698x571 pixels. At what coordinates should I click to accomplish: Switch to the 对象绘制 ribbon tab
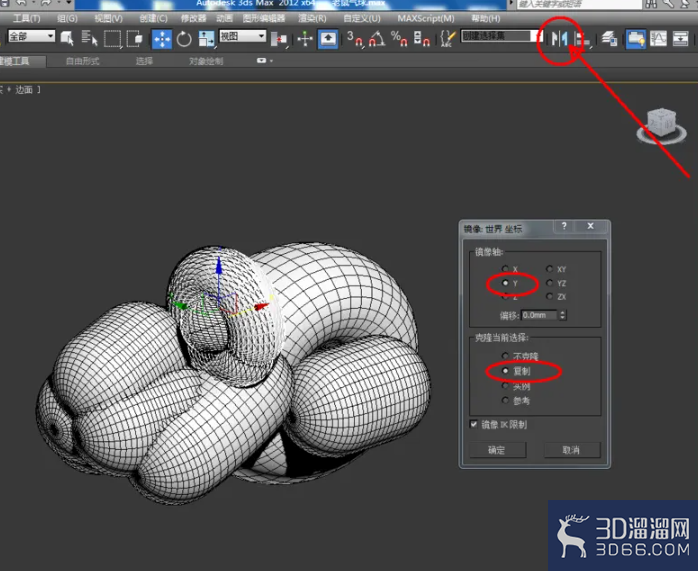(206, 61)
